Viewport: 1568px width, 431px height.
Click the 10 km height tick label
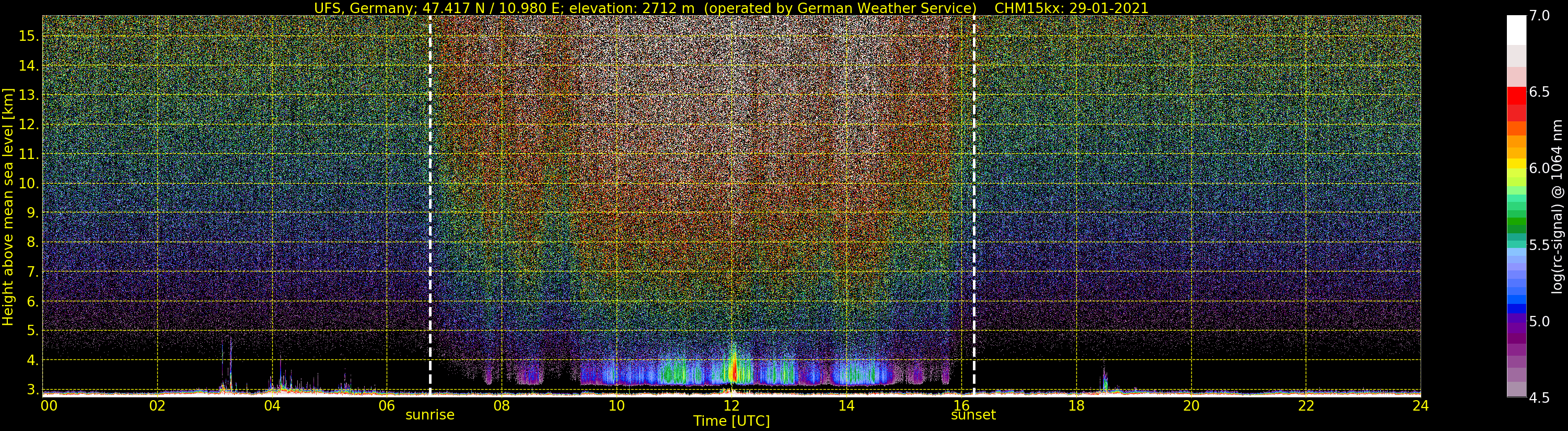[x=28, y=184]
